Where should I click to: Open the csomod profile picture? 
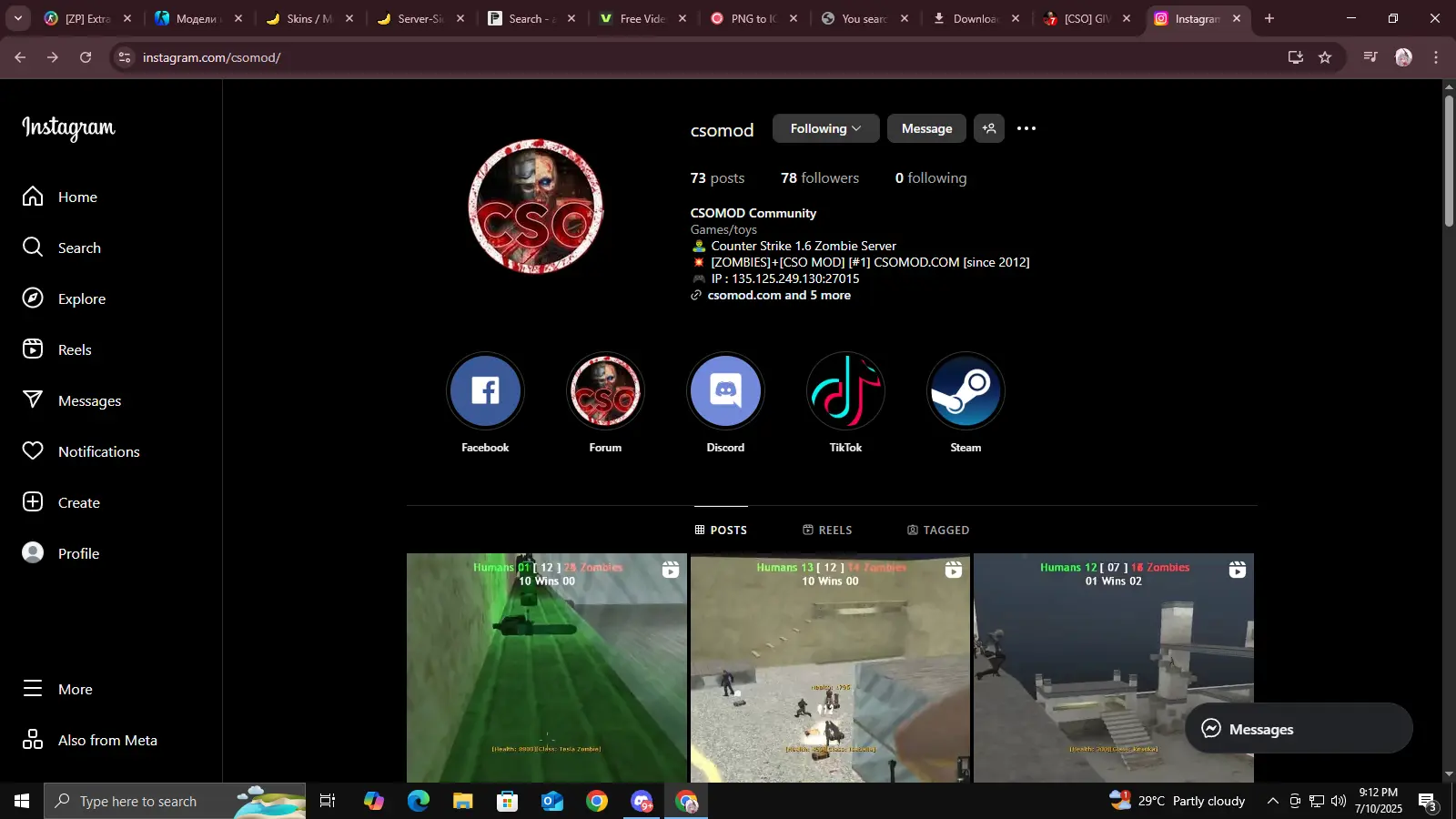click(535, 206)
